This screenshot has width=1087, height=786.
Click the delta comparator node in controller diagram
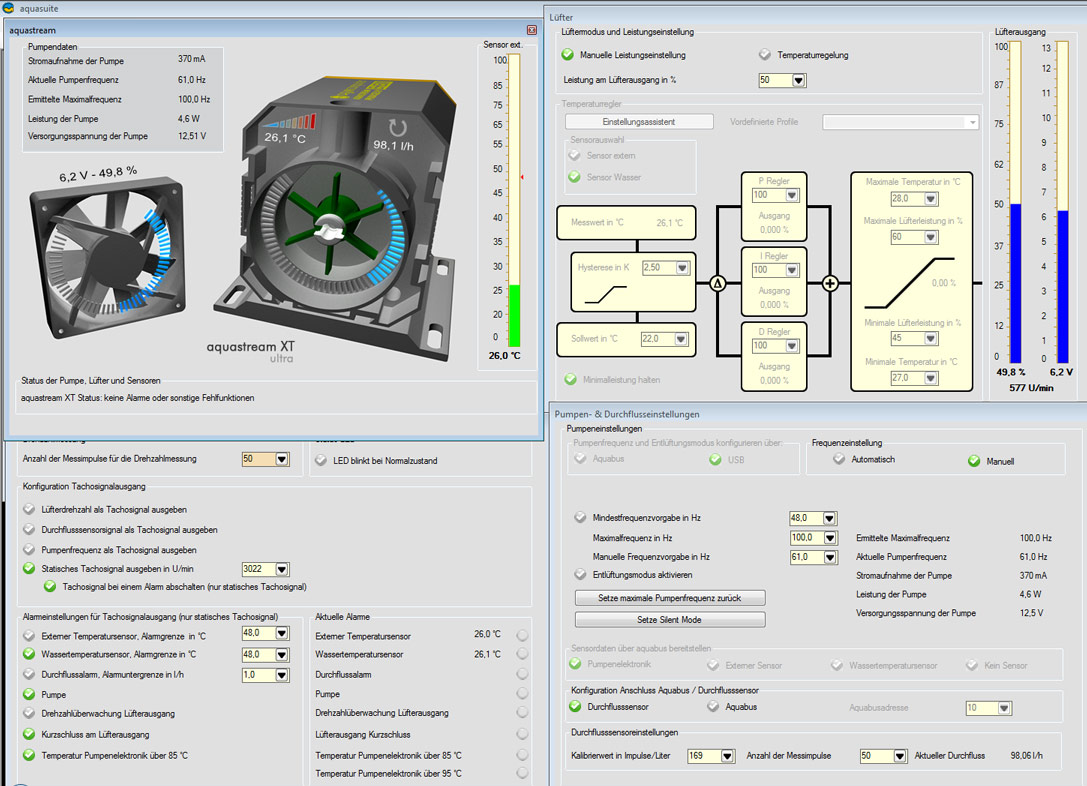click(x=718, y=283)
